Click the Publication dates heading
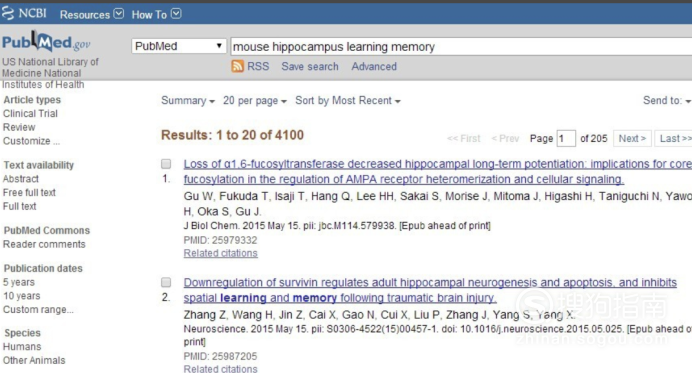 43,268
